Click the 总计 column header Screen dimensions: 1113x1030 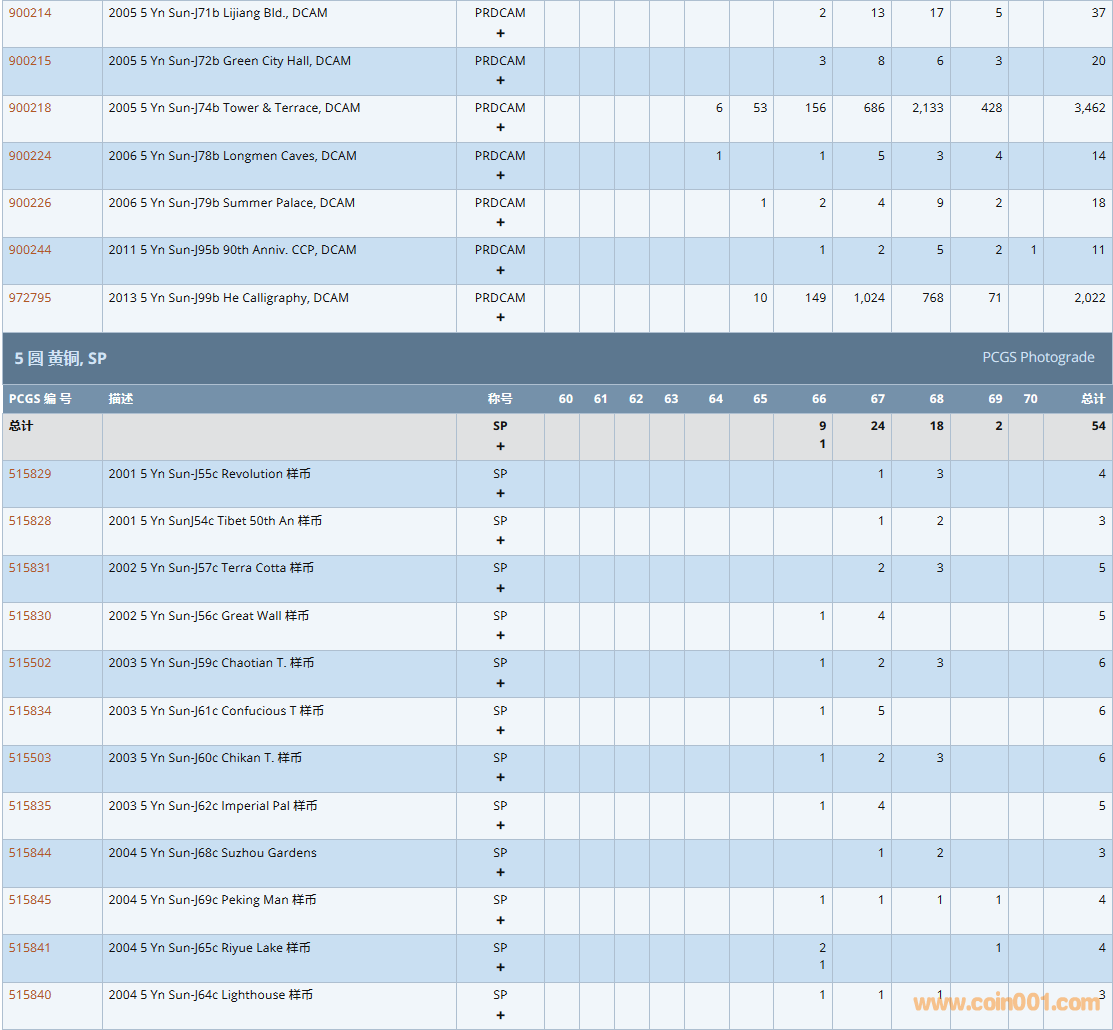(x=1092, y=399)
